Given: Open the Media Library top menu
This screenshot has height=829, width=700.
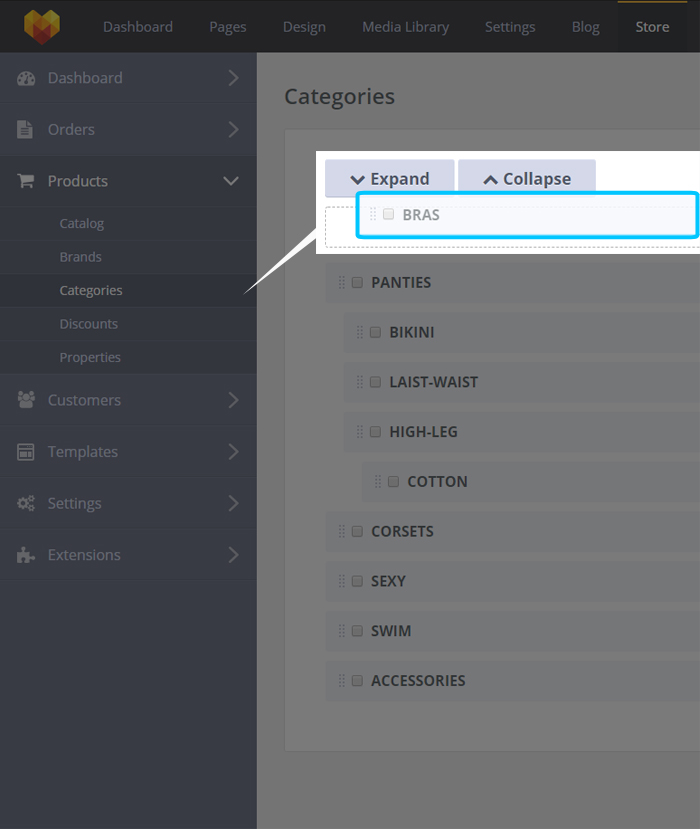Looking at the screenshot, I should pyautogui.click(x=406, y=27).
